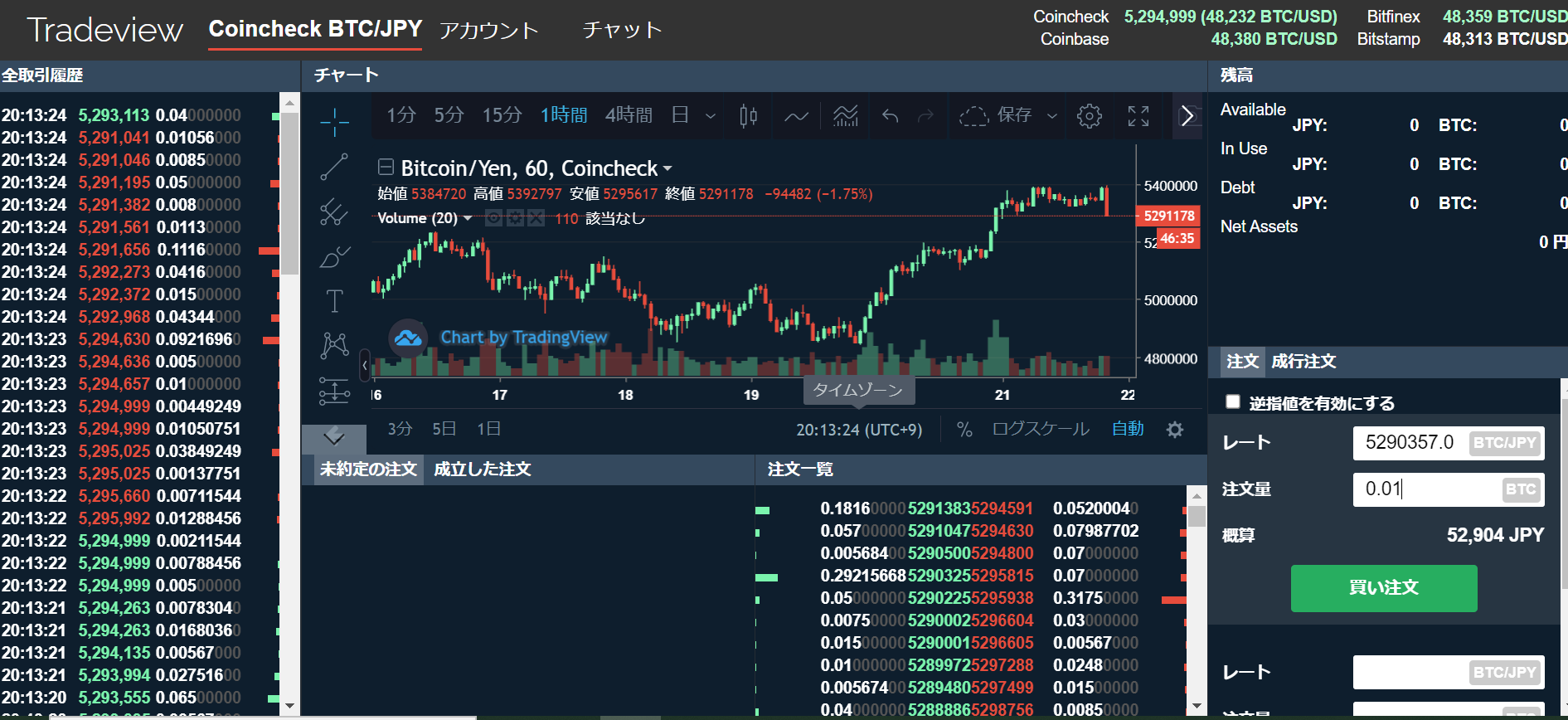Viewport: 1568px width, 720px height.
Task: Remove Volume indicator with X icon
Action: pyautogui.click(x=536, y=218)
